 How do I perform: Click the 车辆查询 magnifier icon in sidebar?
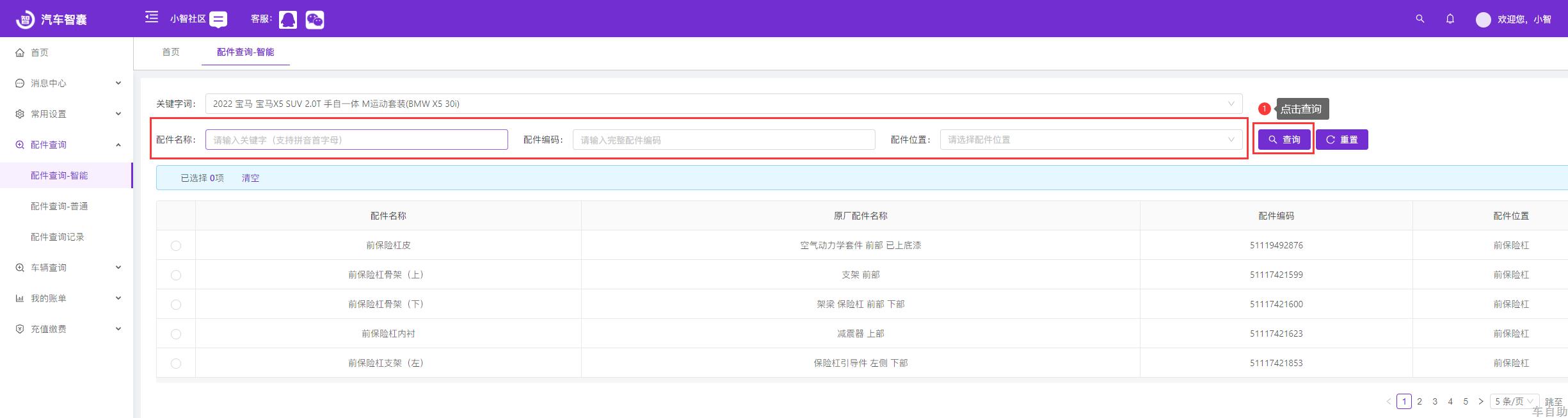click(20, 268)
